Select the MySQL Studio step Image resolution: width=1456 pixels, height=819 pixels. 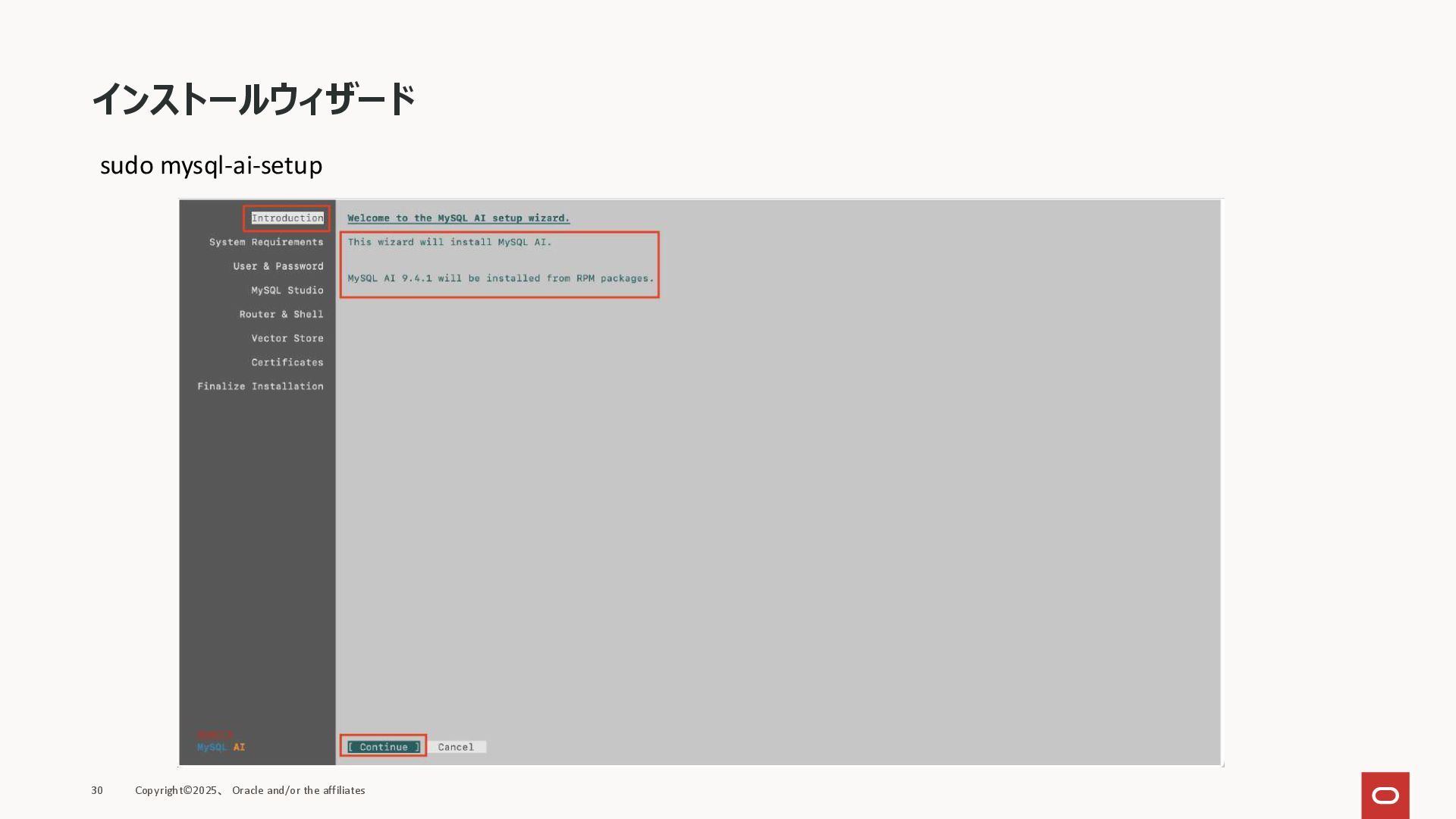(x=287, y=290)
